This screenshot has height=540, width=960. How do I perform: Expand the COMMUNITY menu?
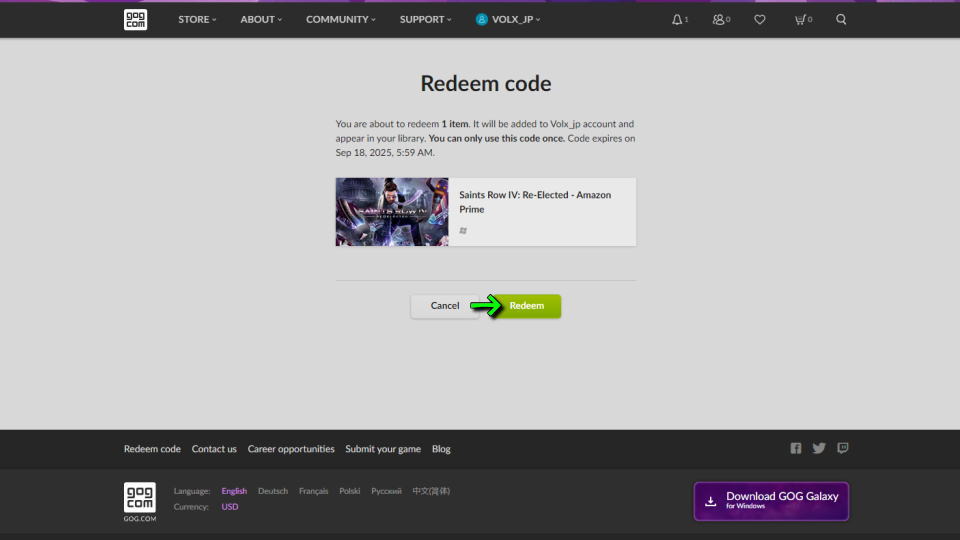(341, 20)
